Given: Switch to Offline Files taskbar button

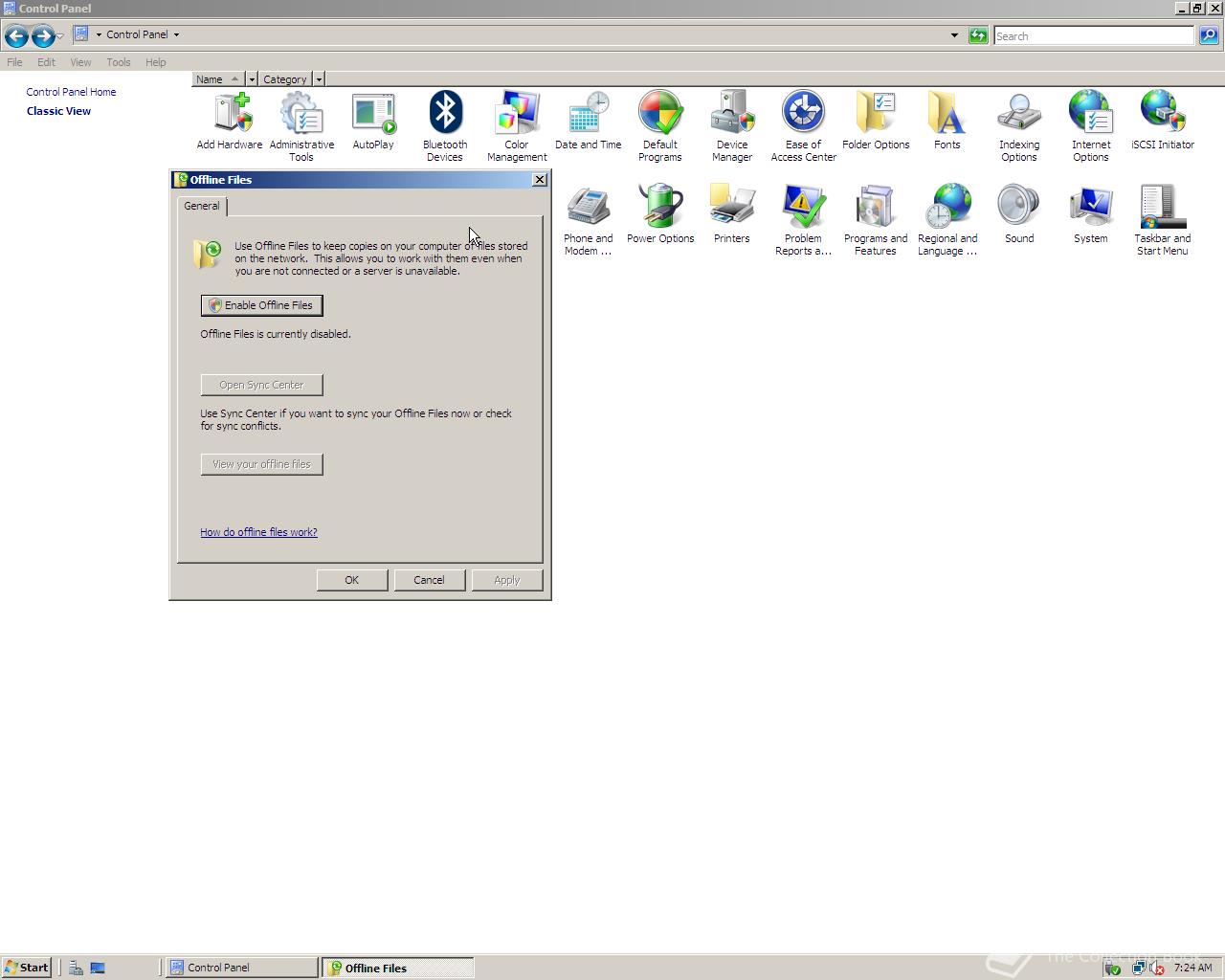Looking at the screenshot, I should pos(397,968).
